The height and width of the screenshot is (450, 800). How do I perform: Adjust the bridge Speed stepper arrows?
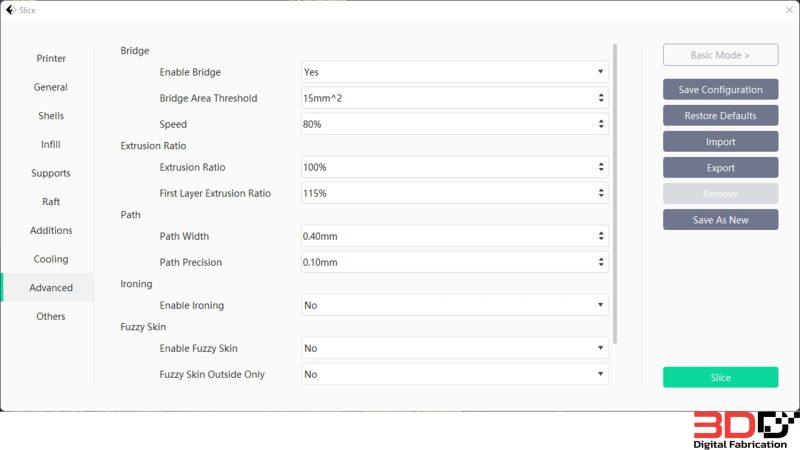tap(601, 124)
